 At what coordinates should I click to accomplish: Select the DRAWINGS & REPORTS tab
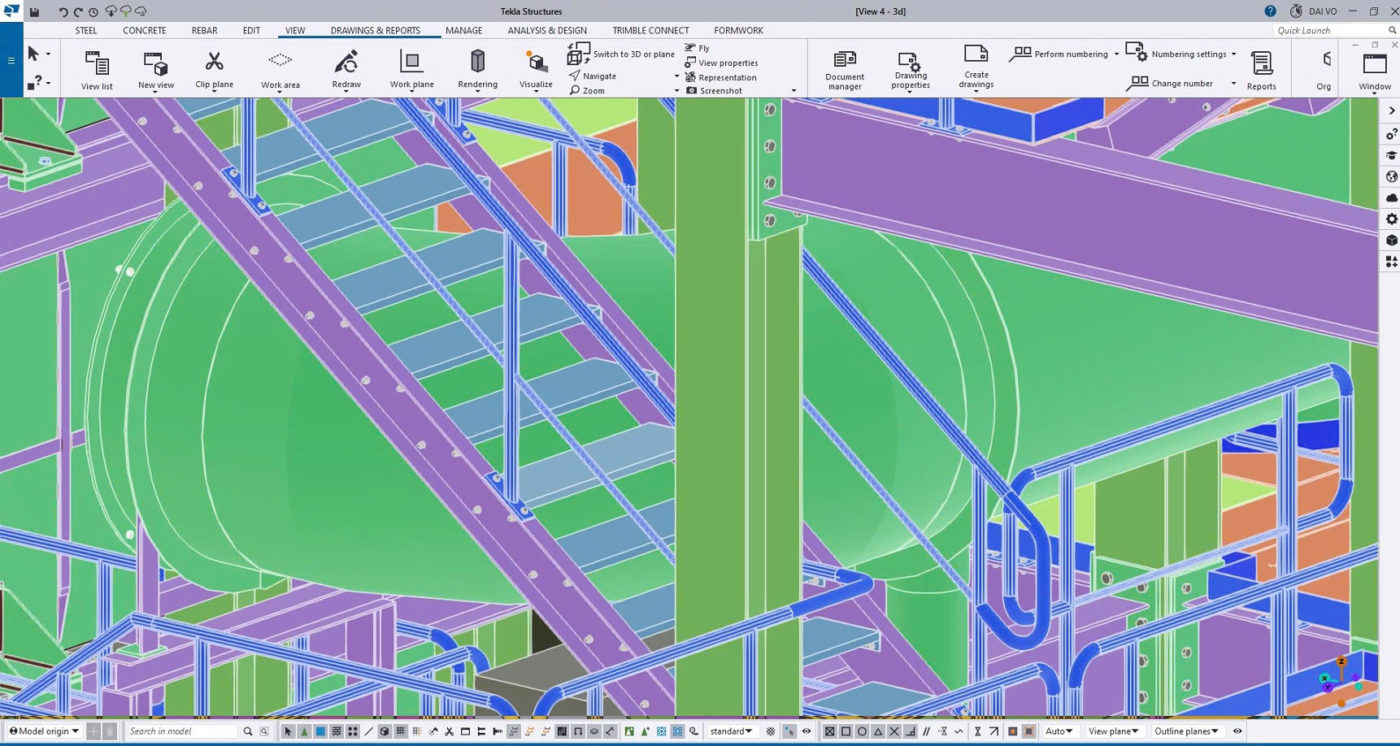coord(376,30)
